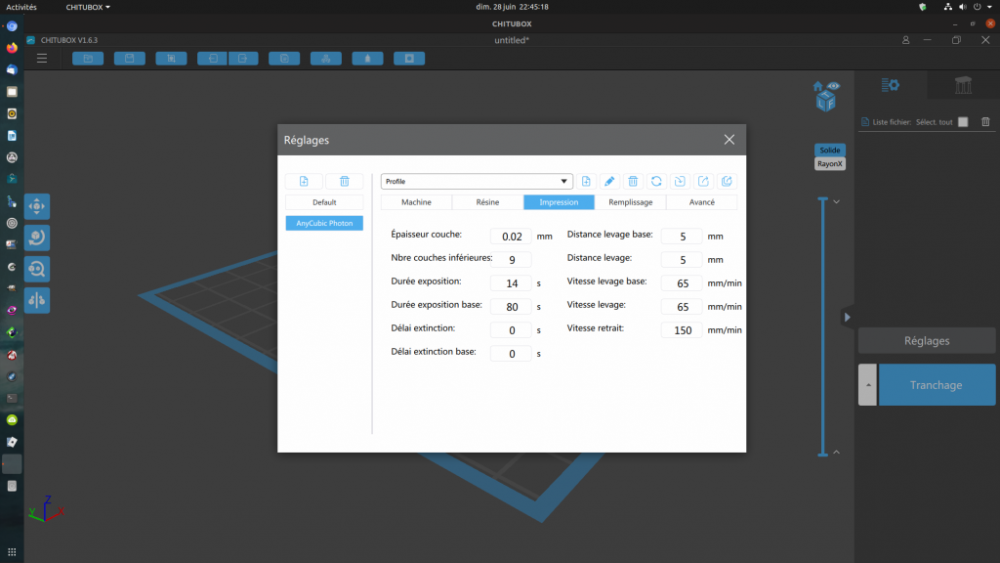1000x563 pixels.
Task: Open the hamburger menu in CHITUBOX toolbar
Action: click(42, 59)
